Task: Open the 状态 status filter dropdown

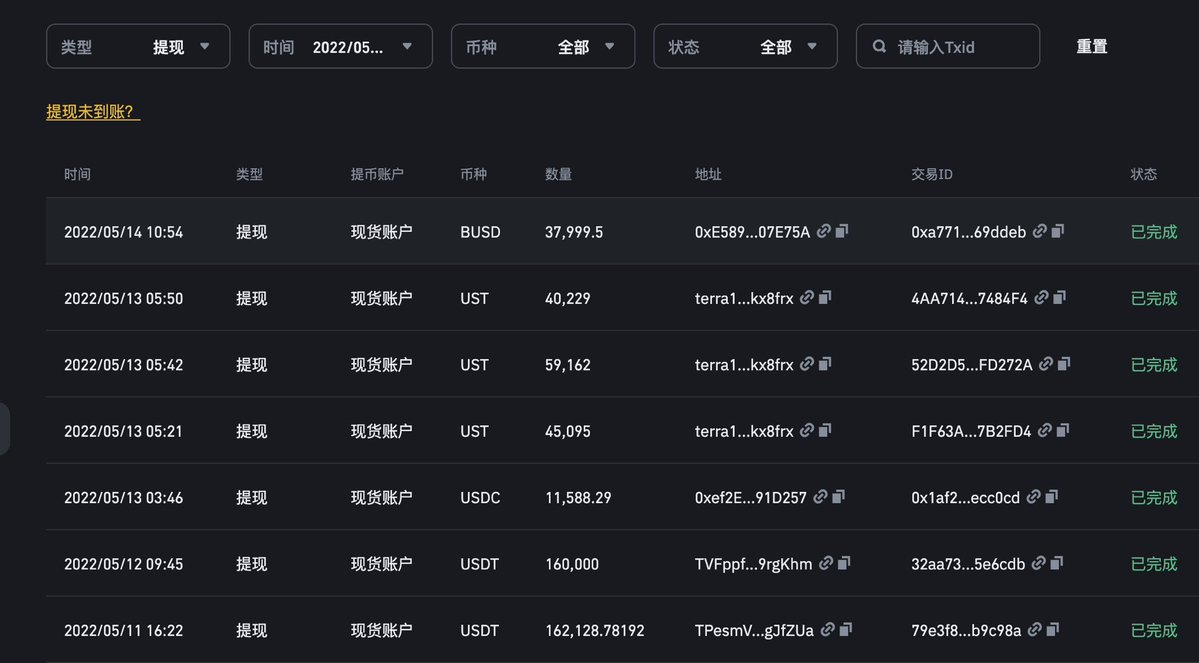Action: (746, 47)
